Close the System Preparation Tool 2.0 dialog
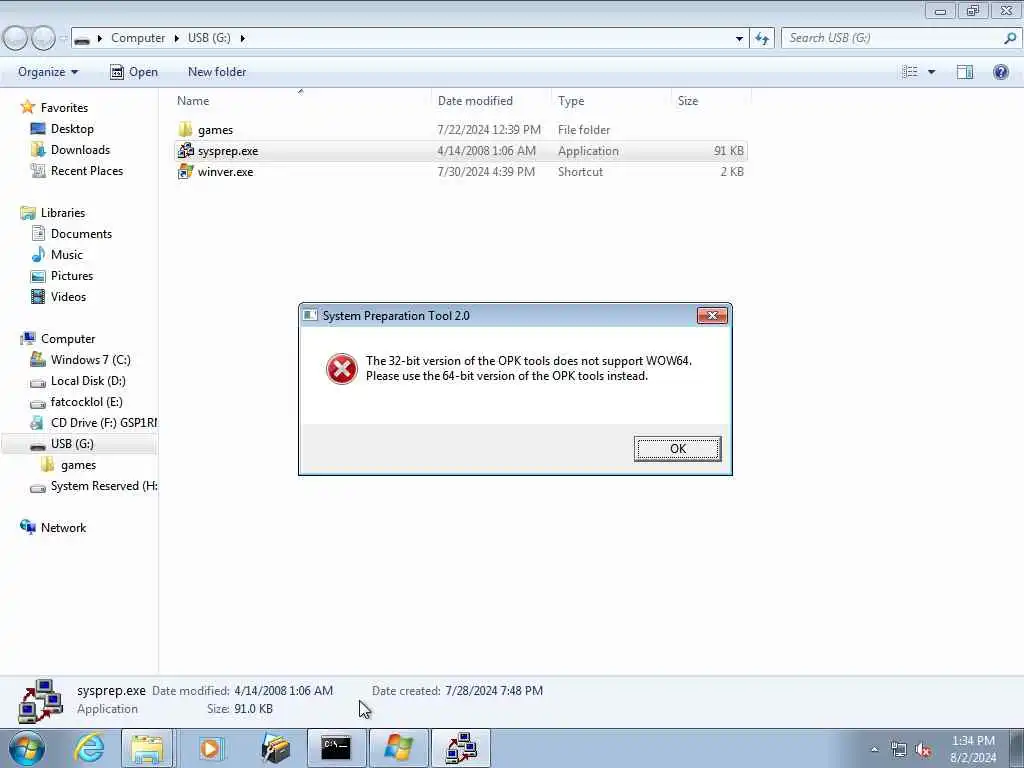 click(x=712, y=316)
